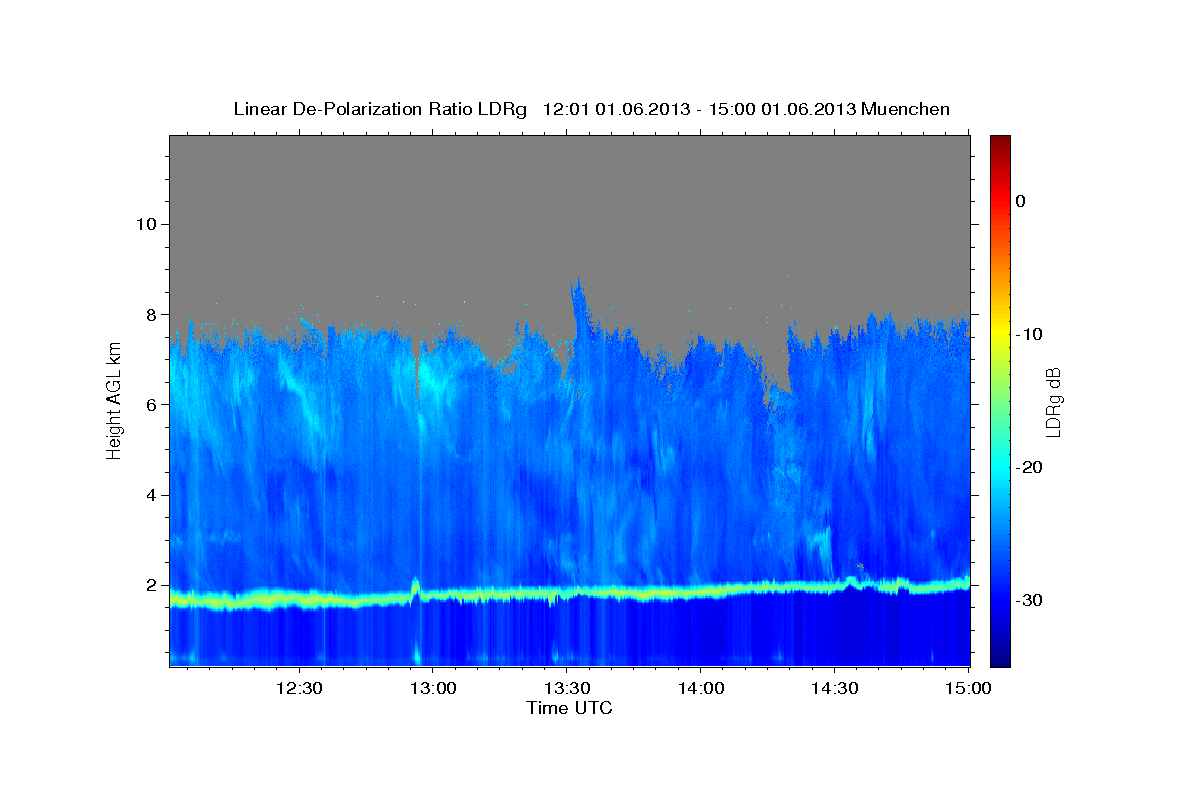Click the colorbar value -30
Viewport: 1200px width, 800px height.
pos(1029,600)
